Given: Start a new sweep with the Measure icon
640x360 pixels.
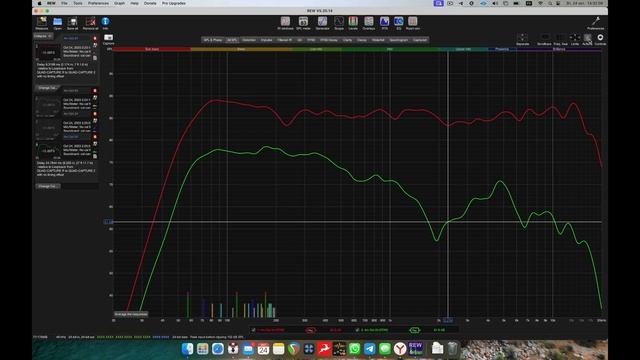Looking at the screenshot, I should (x=42, y=22).
